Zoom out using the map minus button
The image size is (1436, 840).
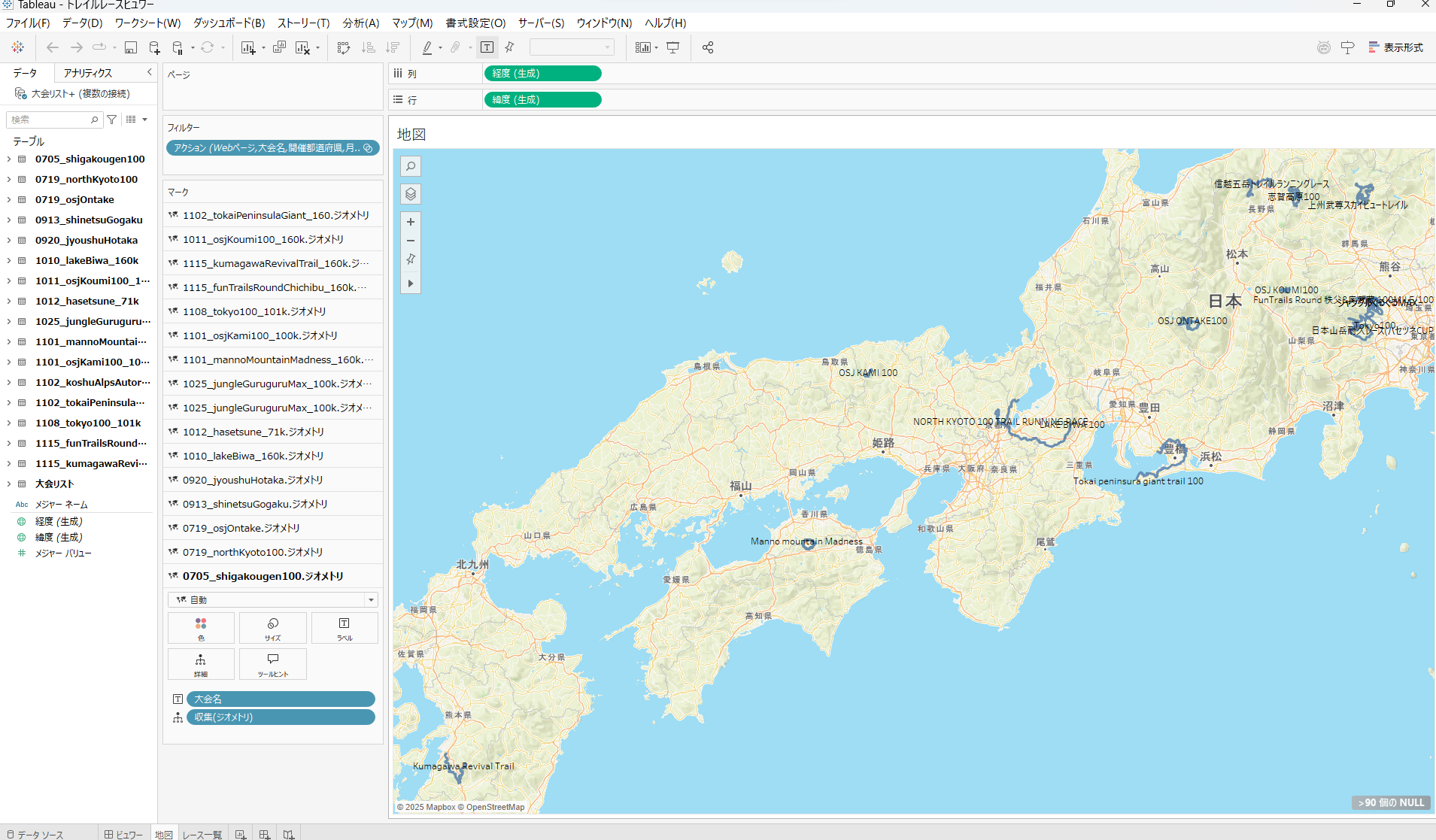coord(411,241)
